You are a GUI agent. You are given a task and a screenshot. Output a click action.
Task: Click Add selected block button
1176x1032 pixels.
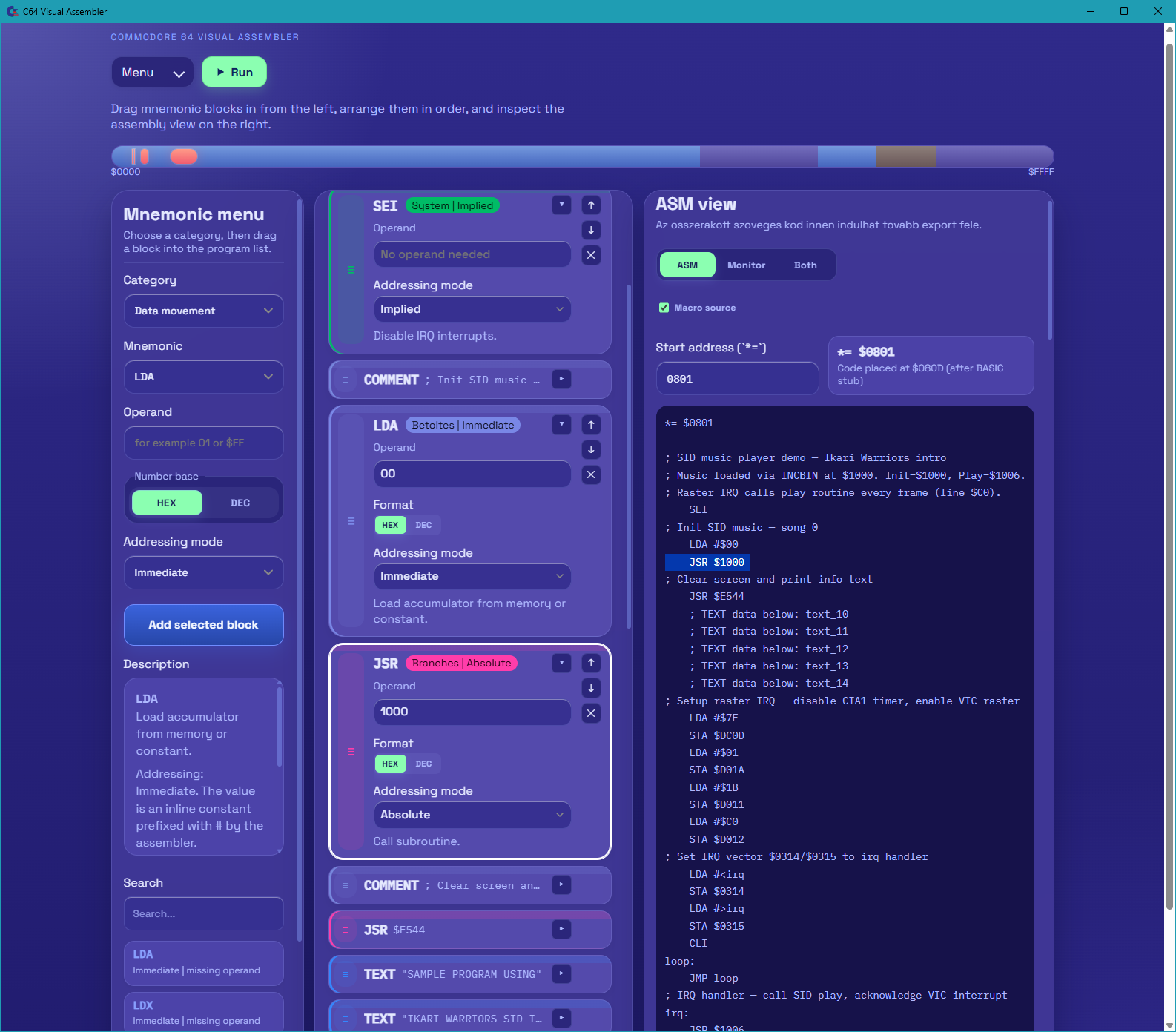click(204, 625)
